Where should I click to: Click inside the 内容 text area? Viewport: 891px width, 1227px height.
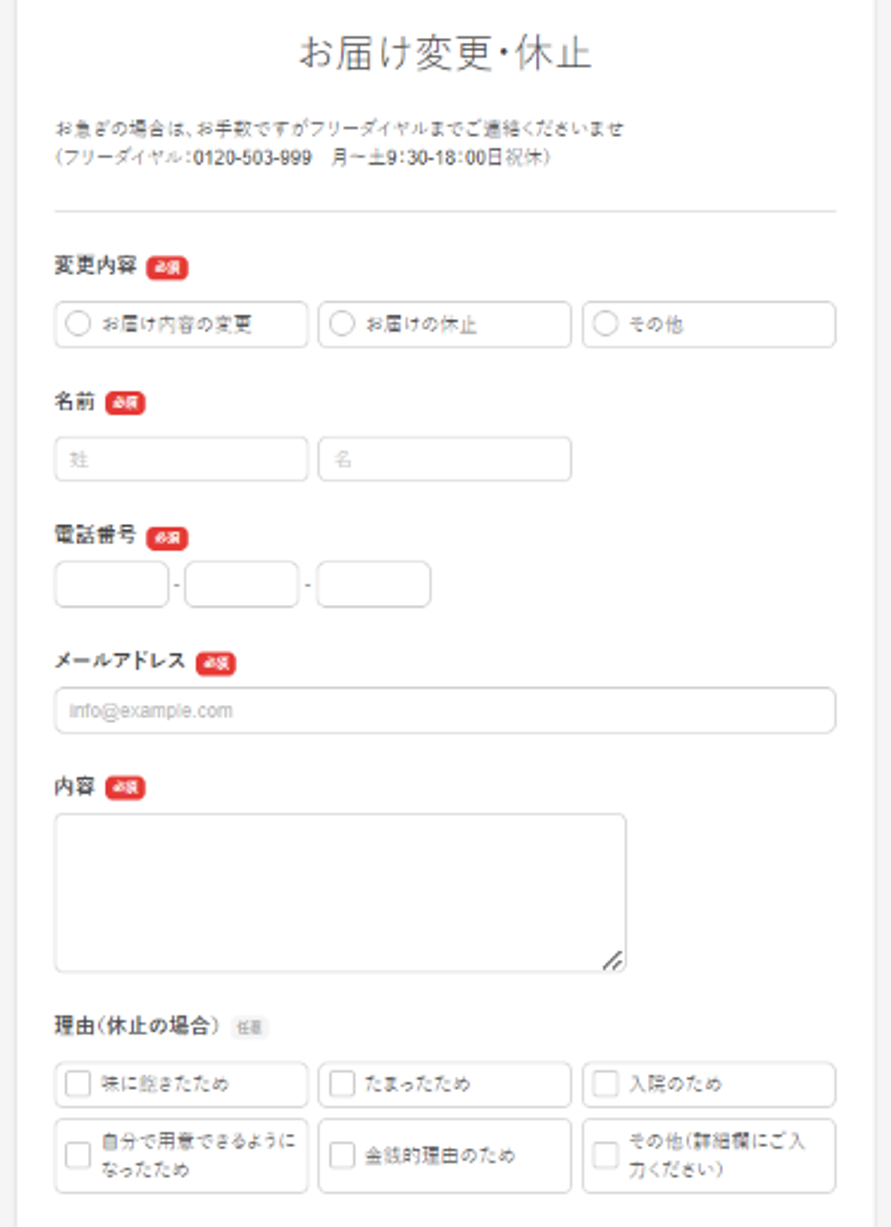pos(340,892)
